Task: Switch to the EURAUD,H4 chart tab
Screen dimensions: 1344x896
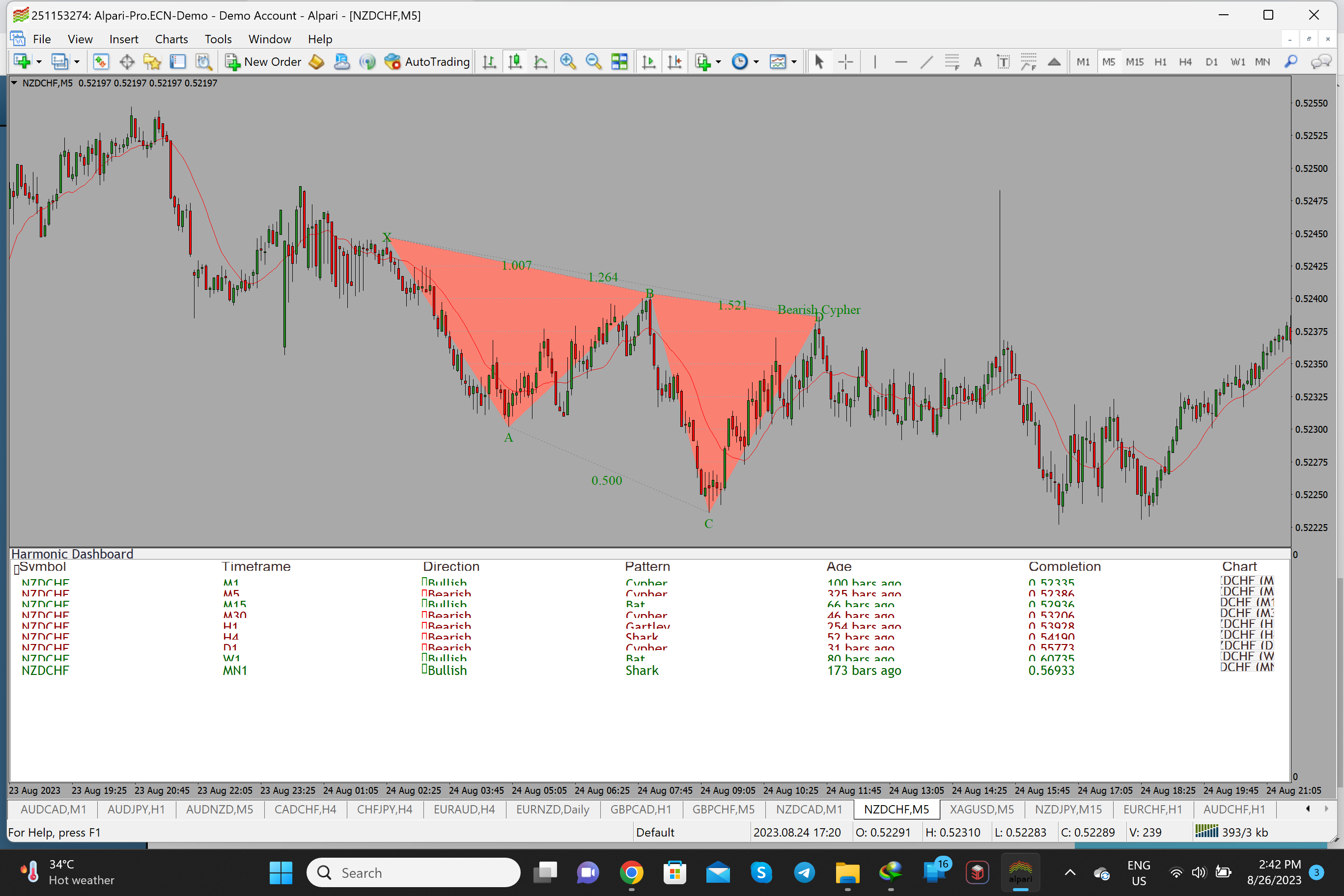Action: (464, 809)
